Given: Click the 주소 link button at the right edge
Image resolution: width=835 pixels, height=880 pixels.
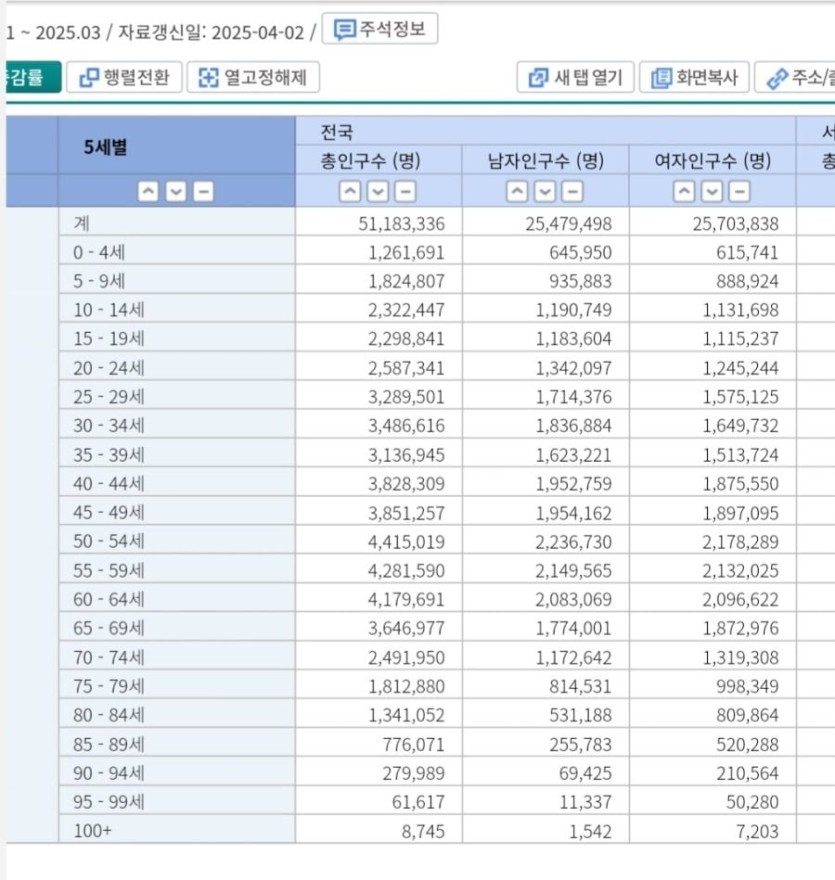Looking at the screenshot, I should (796, 77).
